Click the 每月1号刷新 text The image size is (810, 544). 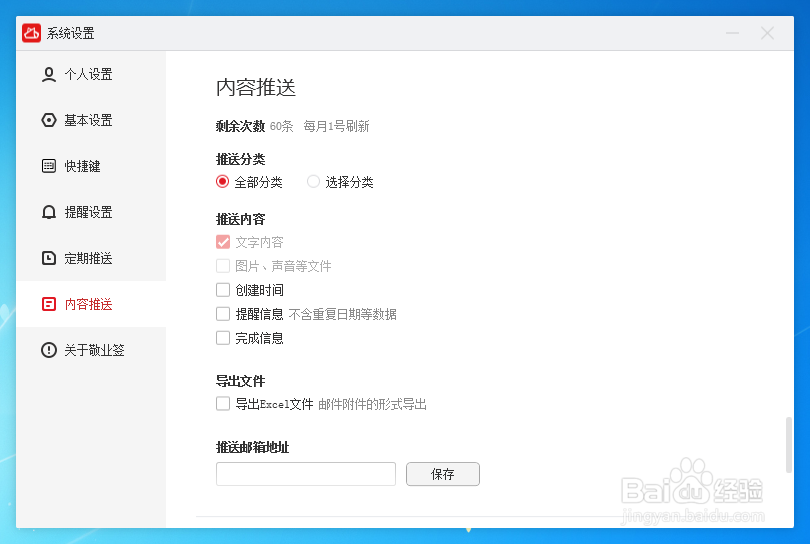(x=336, y=127)
